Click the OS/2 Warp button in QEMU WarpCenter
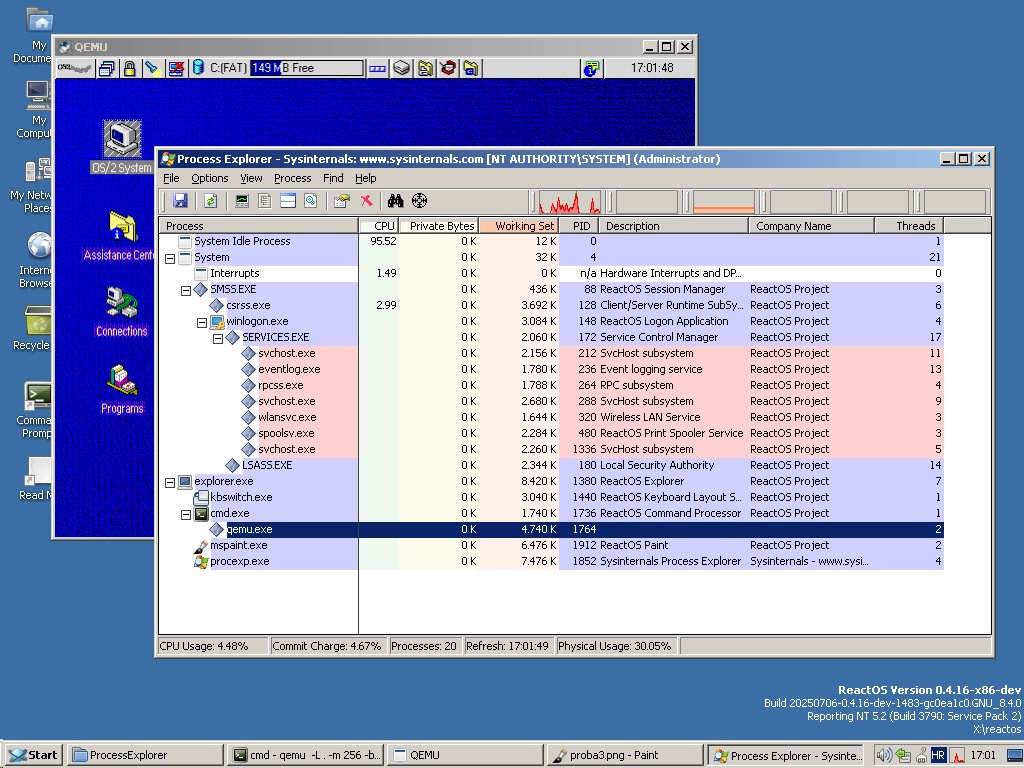 74,68
